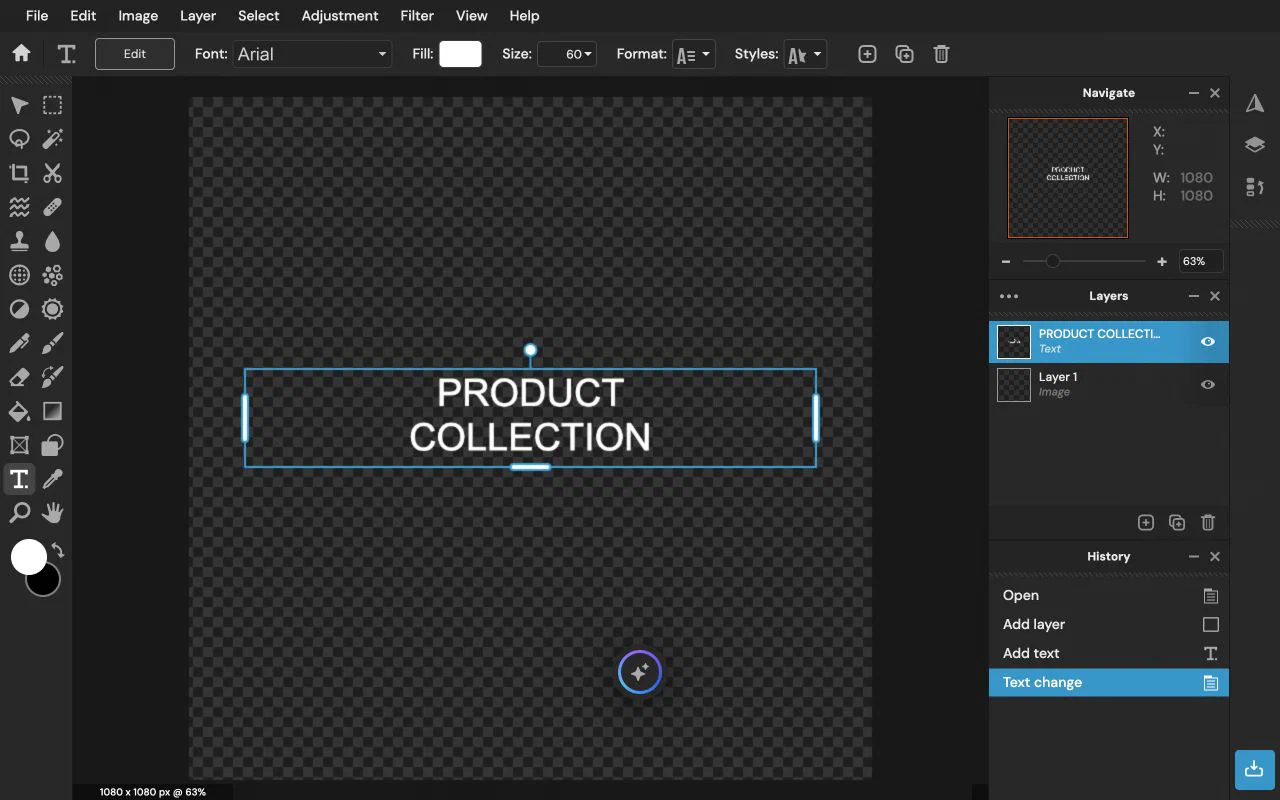Hide the PRODUCT COLLECTION text layer
The width and height of the screenshot is (1280, 800).
point(1207,342)
